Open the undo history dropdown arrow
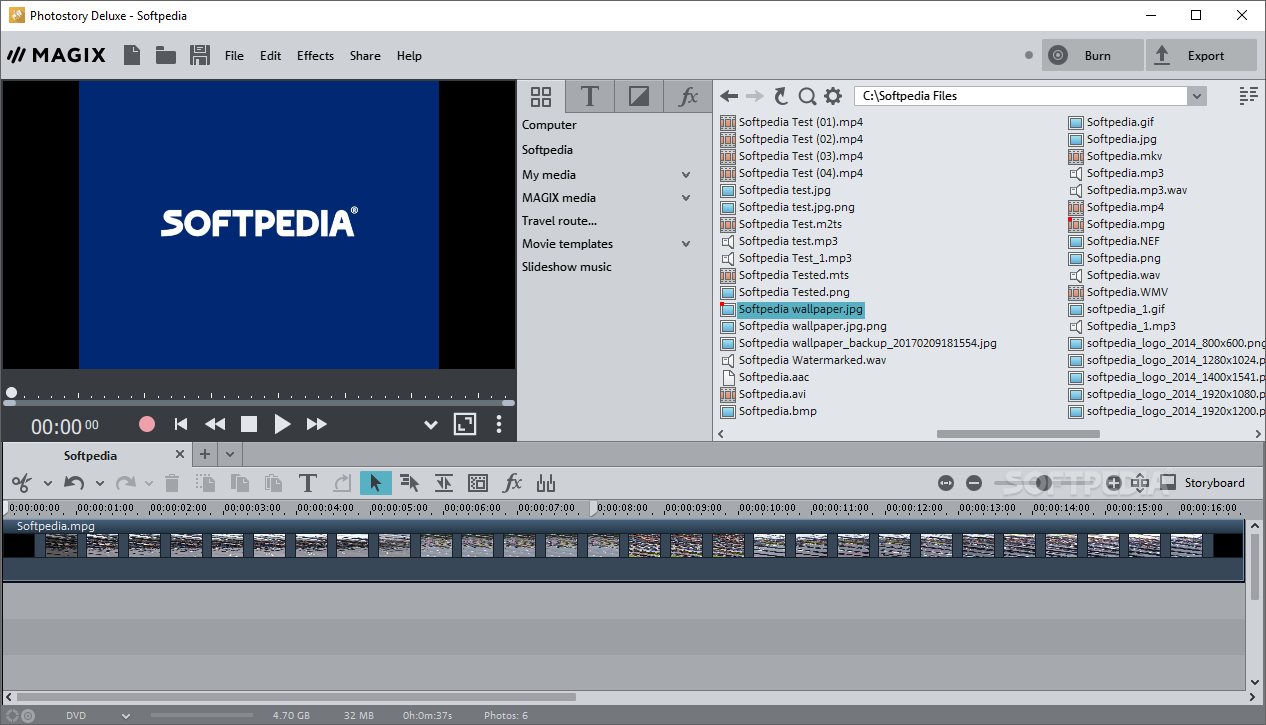The height and width of the screenshot is (725, 1266). click(99, 484)
